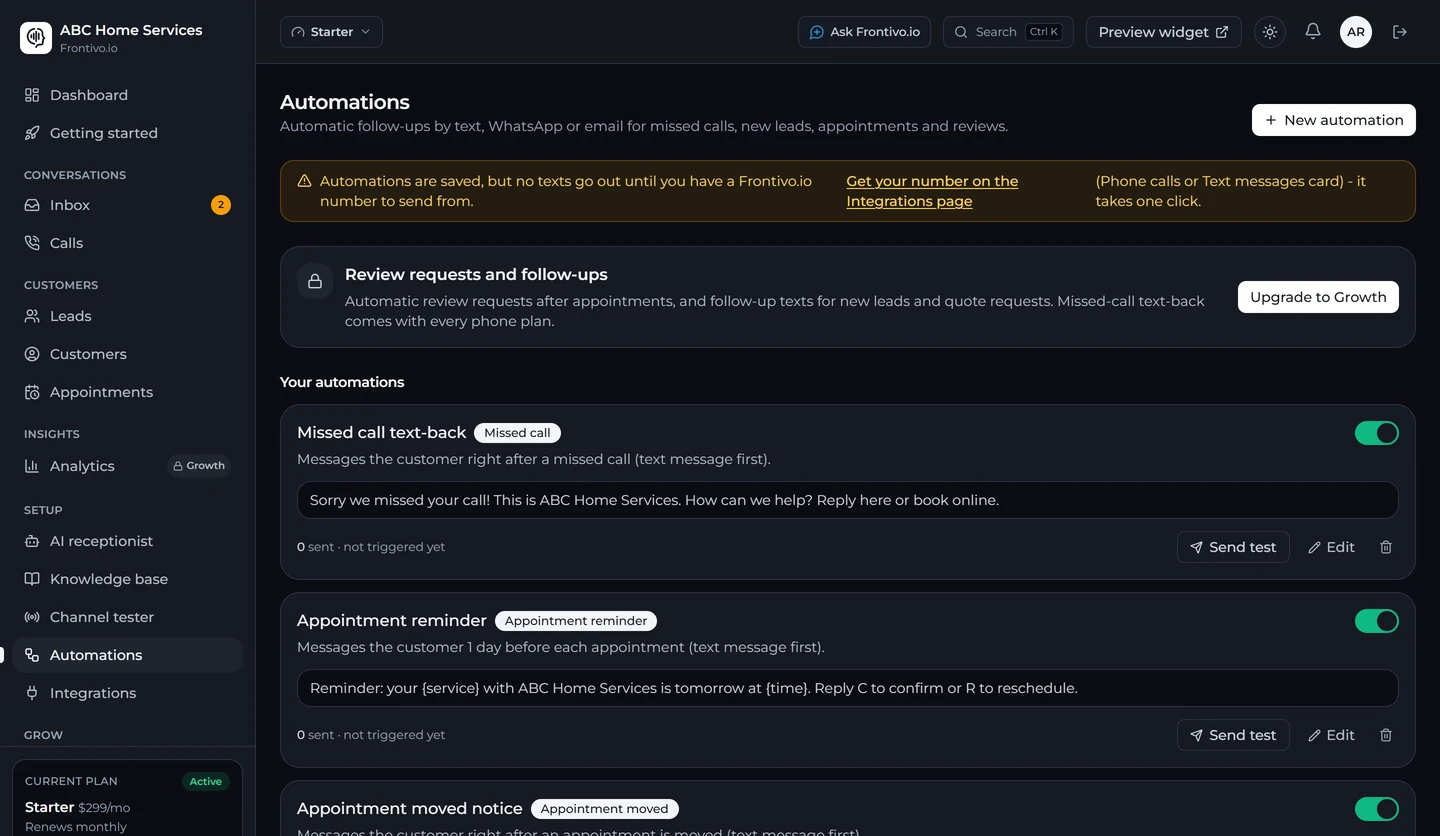The image size is (1440, 836).
Task: Click the lock icon on Review requests card
Action: [315, 281]
